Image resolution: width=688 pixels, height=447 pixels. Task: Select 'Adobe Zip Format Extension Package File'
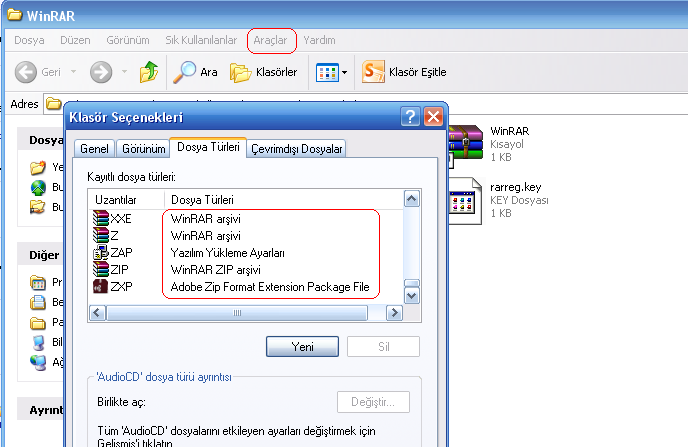click(x=270, y=287)
